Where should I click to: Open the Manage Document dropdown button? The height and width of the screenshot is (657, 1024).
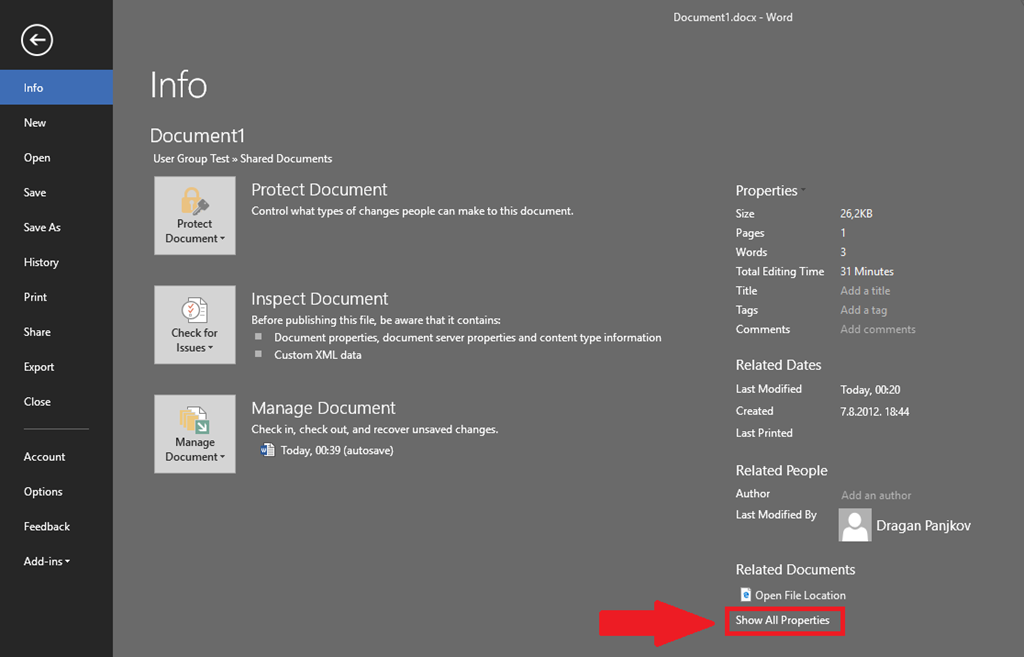click(195, 434)
